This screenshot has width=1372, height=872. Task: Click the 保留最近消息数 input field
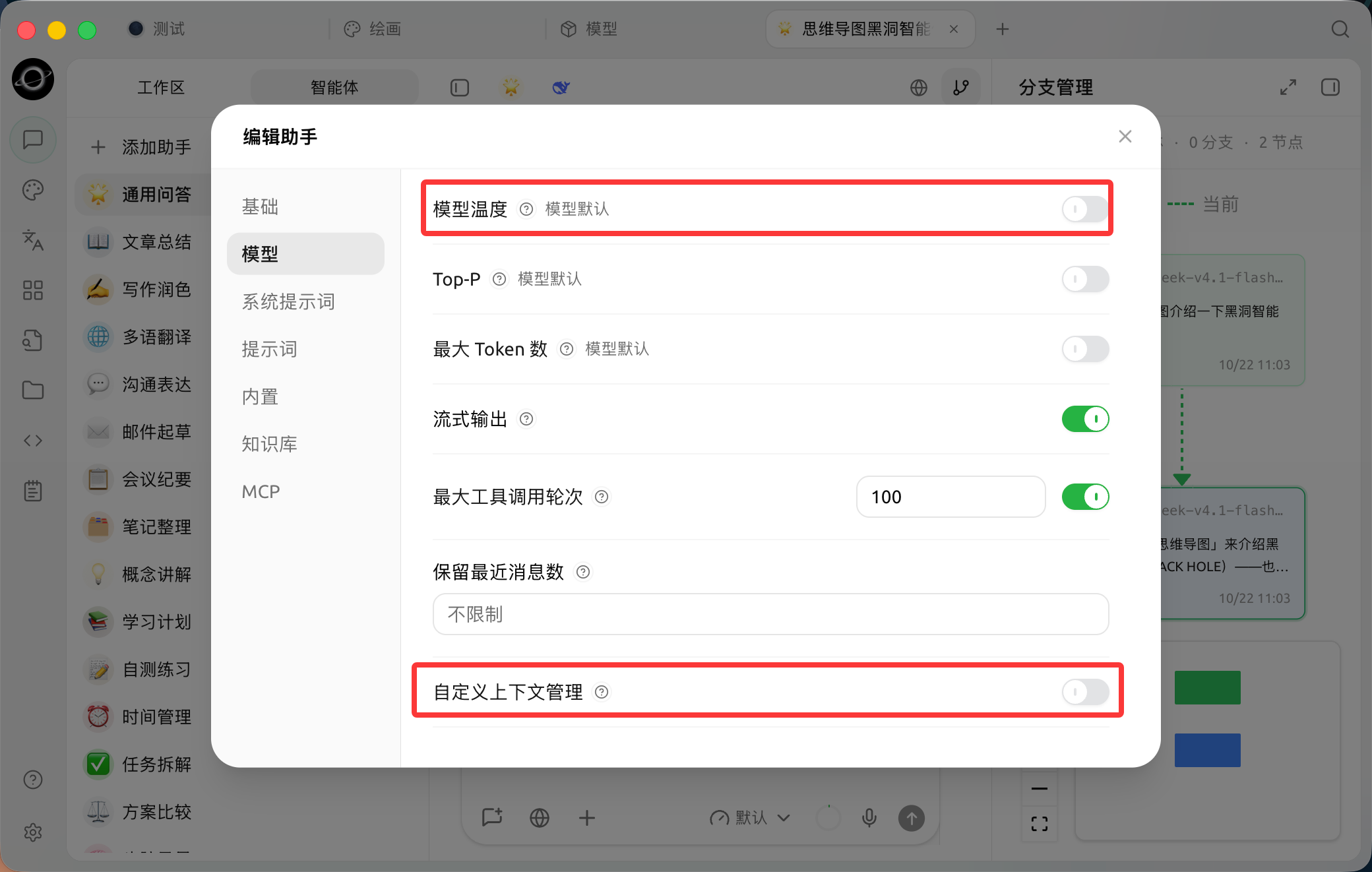coord(770,614)
